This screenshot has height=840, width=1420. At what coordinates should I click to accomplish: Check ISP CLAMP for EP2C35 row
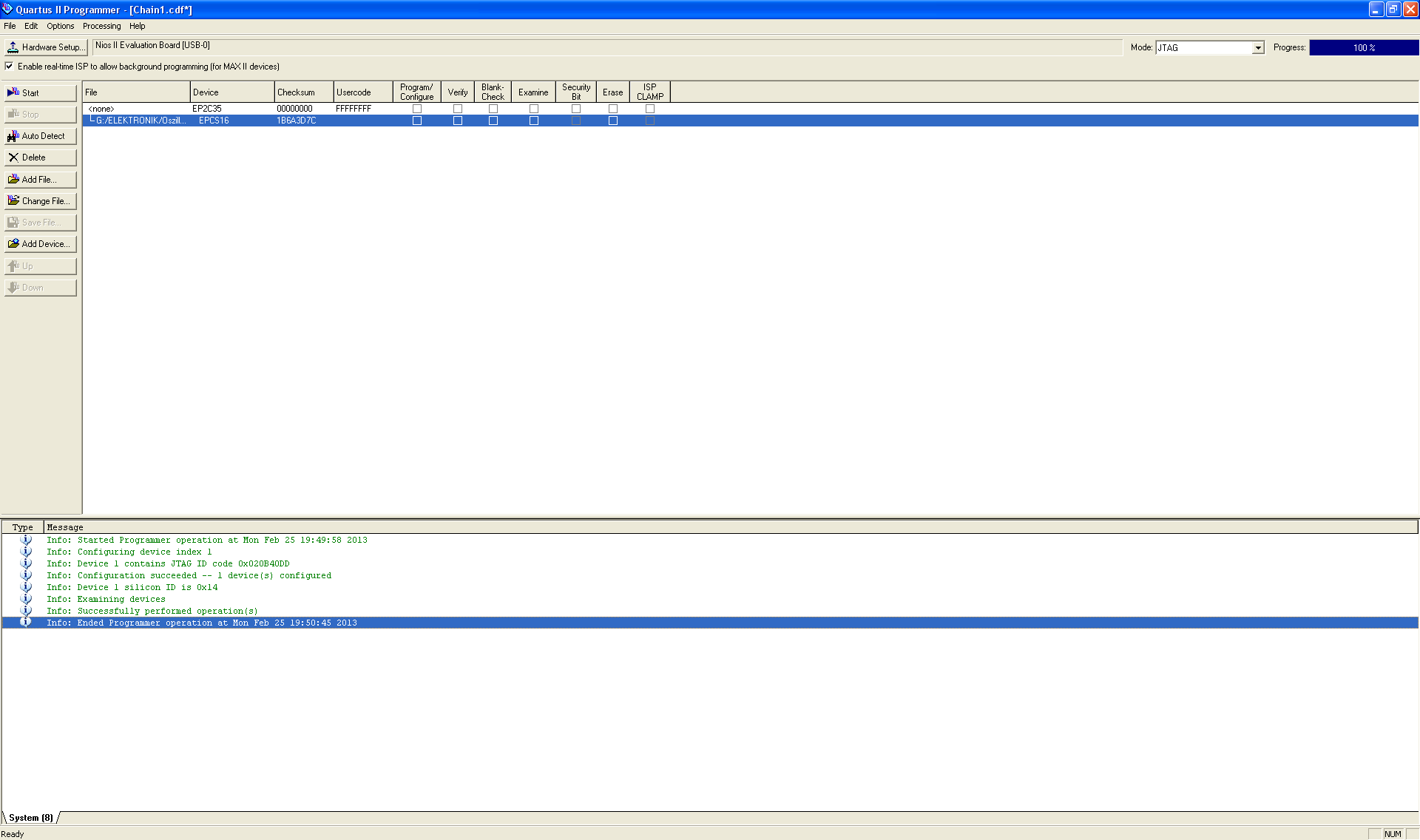point(650,109)
